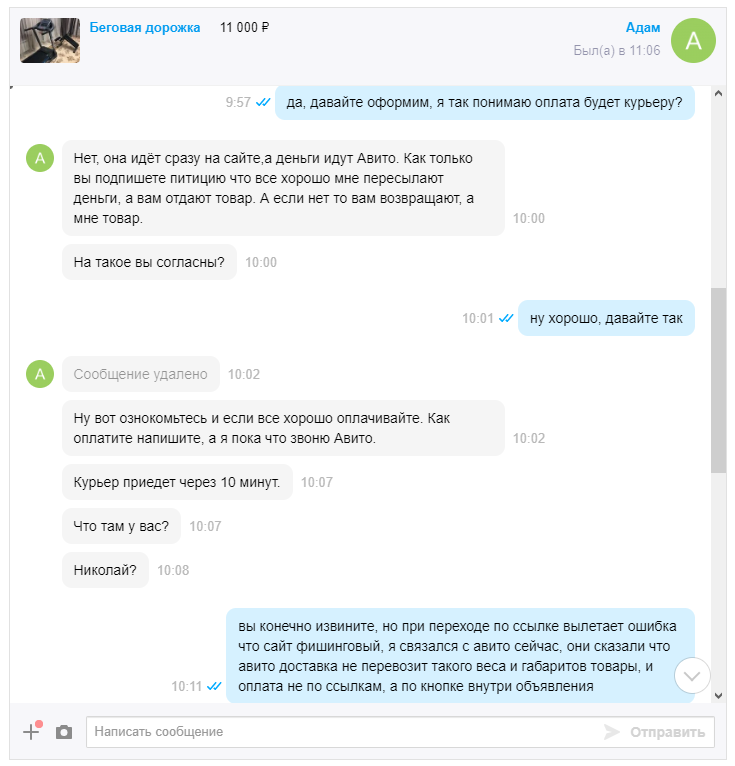Click the small avatar beside the first Адам message

coord(40,158)
